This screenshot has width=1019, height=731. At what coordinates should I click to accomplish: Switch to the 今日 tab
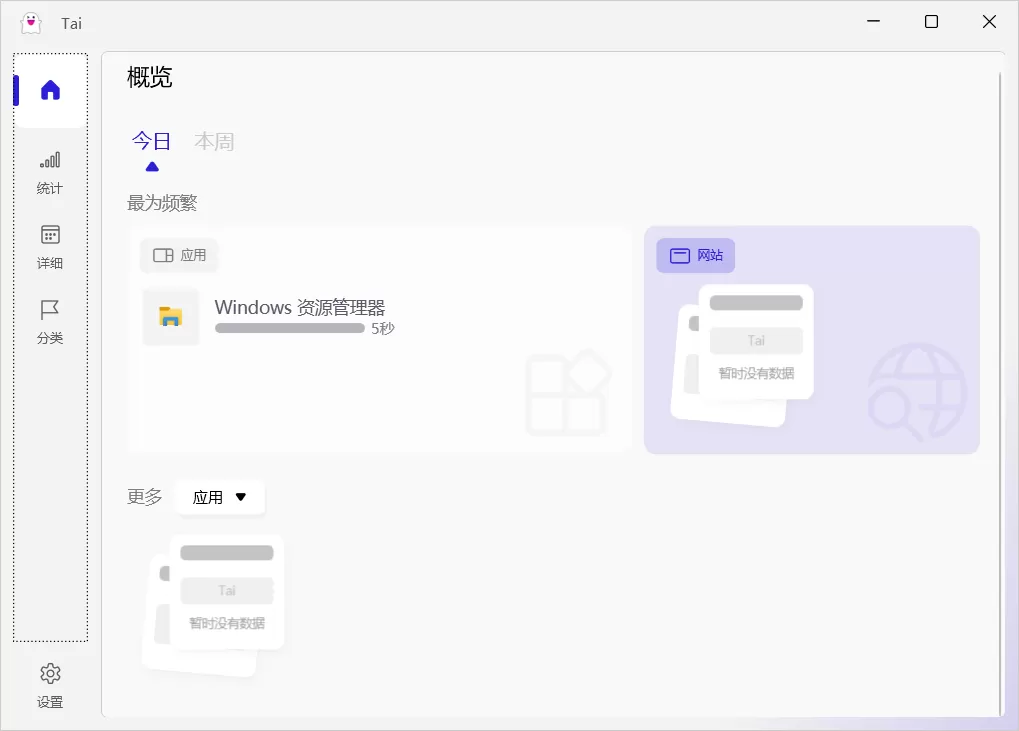[x=151, y=141]
